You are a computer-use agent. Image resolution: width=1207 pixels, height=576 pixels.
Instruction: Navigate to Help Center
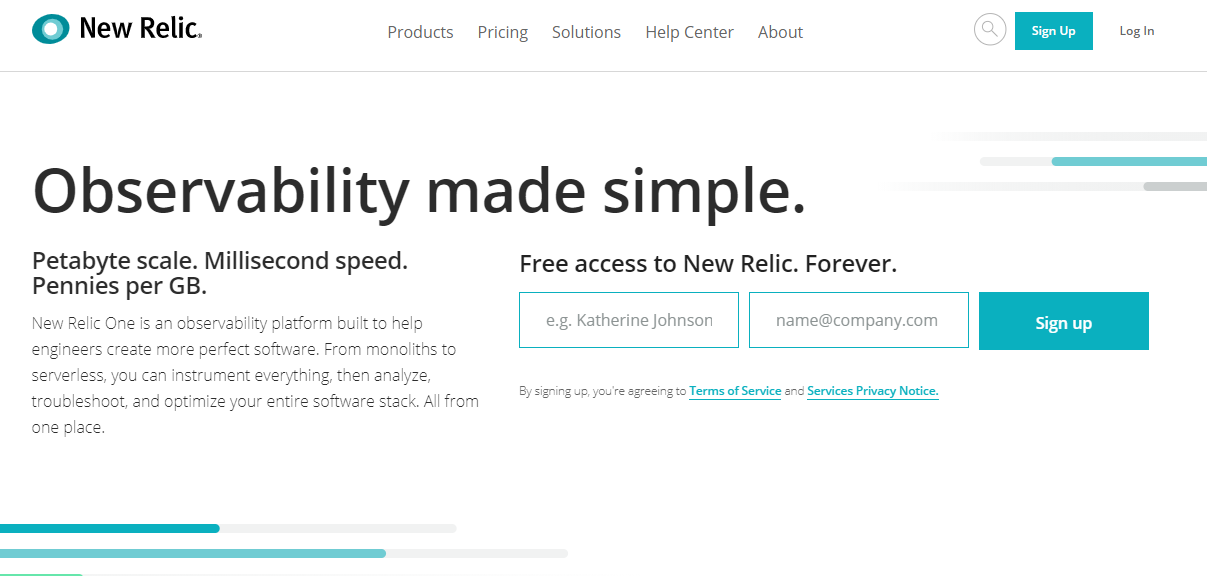[x=689, y=32]
